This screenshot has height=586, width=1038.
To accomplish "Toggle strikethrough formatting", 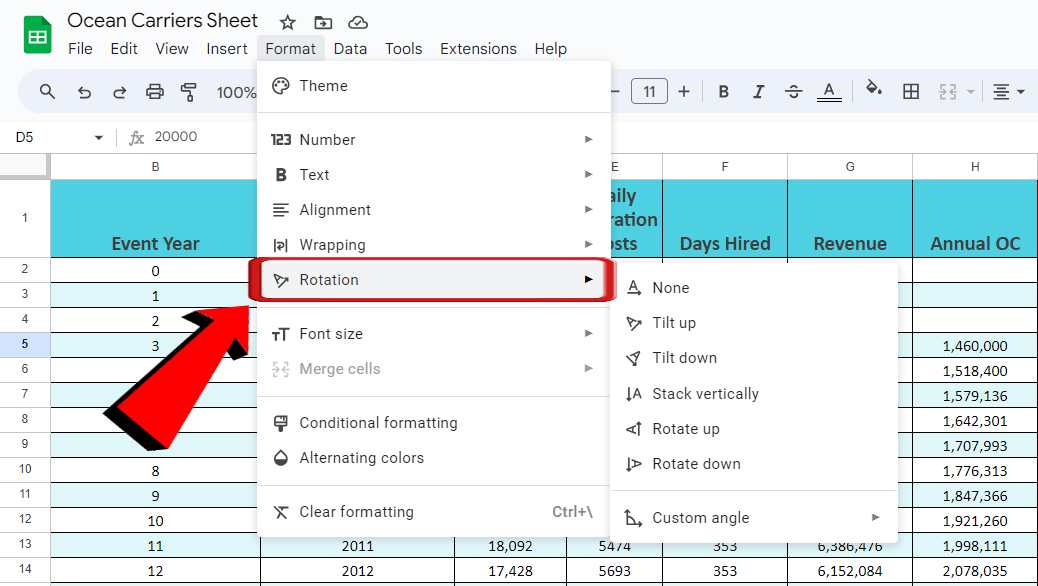I will click(793, 91).
